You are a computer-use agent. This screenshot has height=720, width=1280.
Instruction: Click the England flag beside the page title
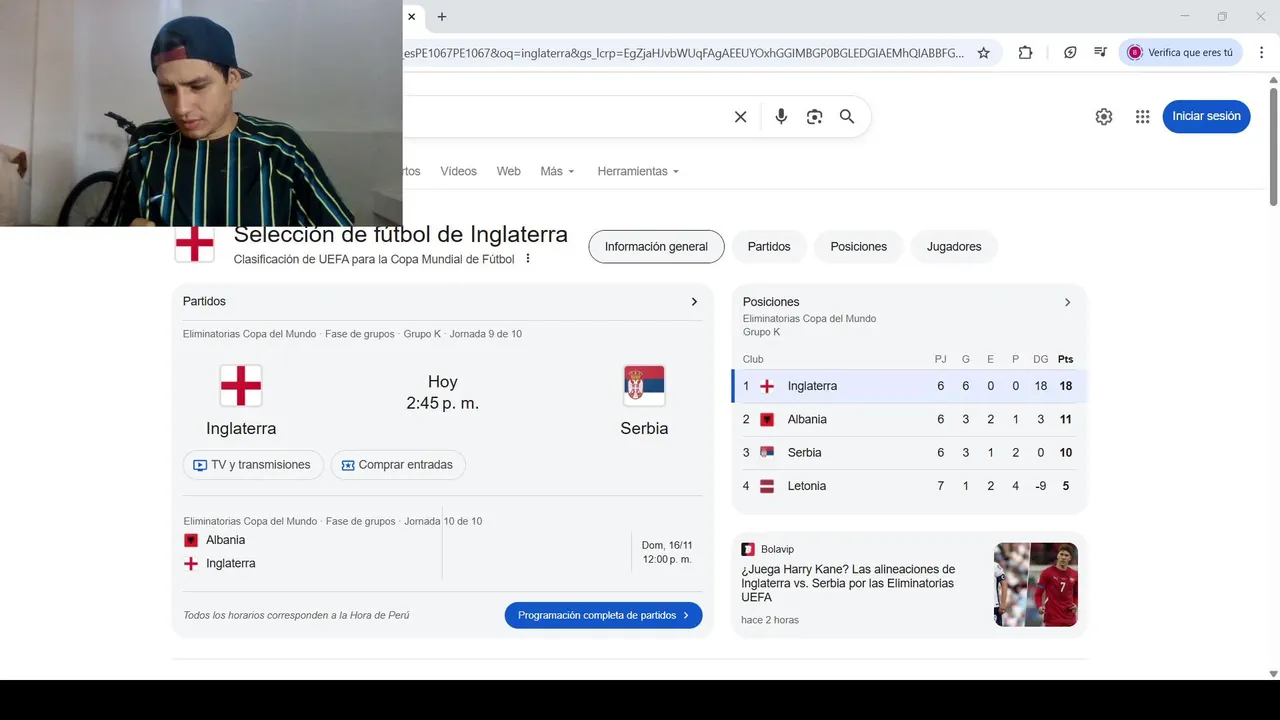pos(195,245)
